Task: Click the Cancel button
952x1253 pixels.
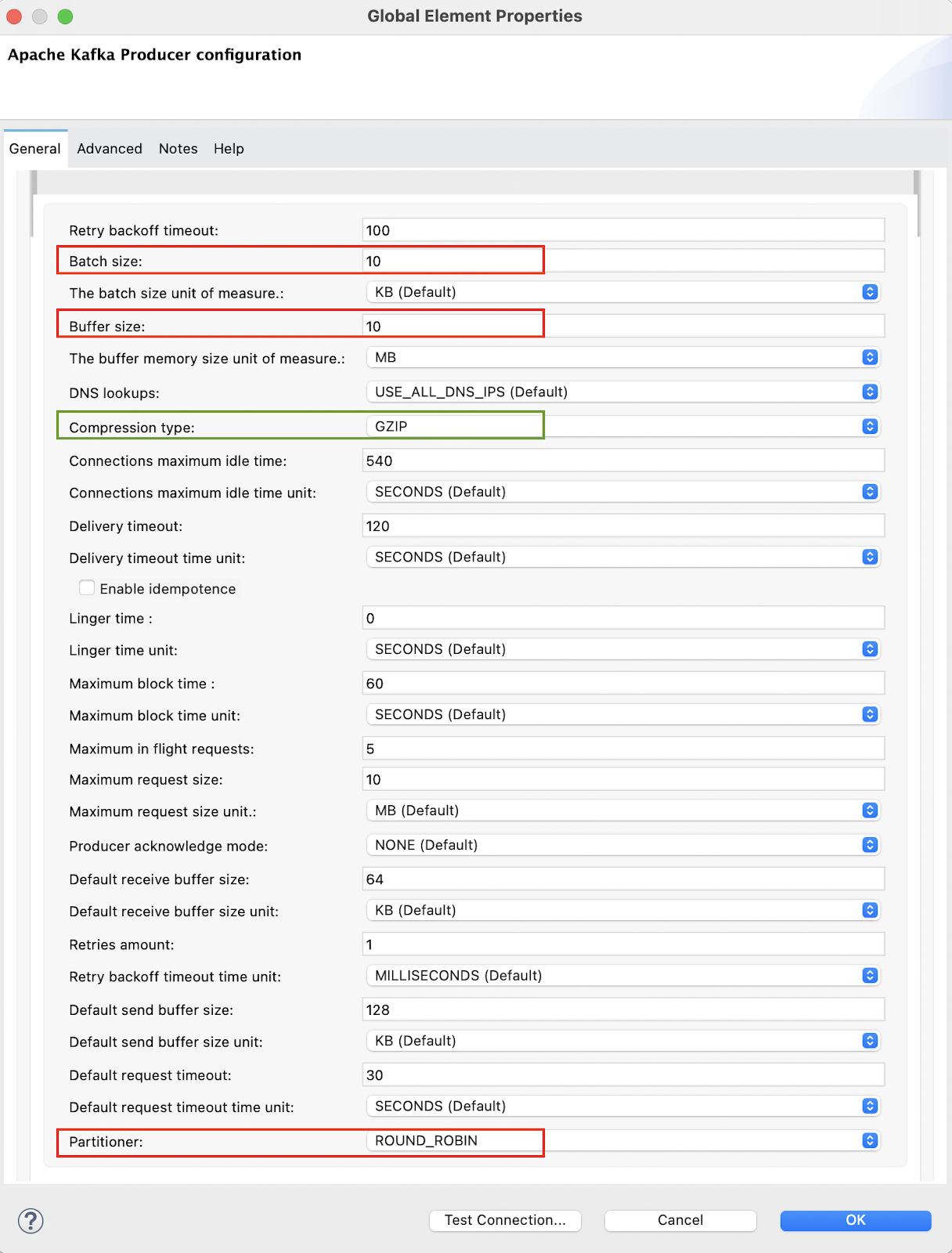Action: (x=680, y=1220)
